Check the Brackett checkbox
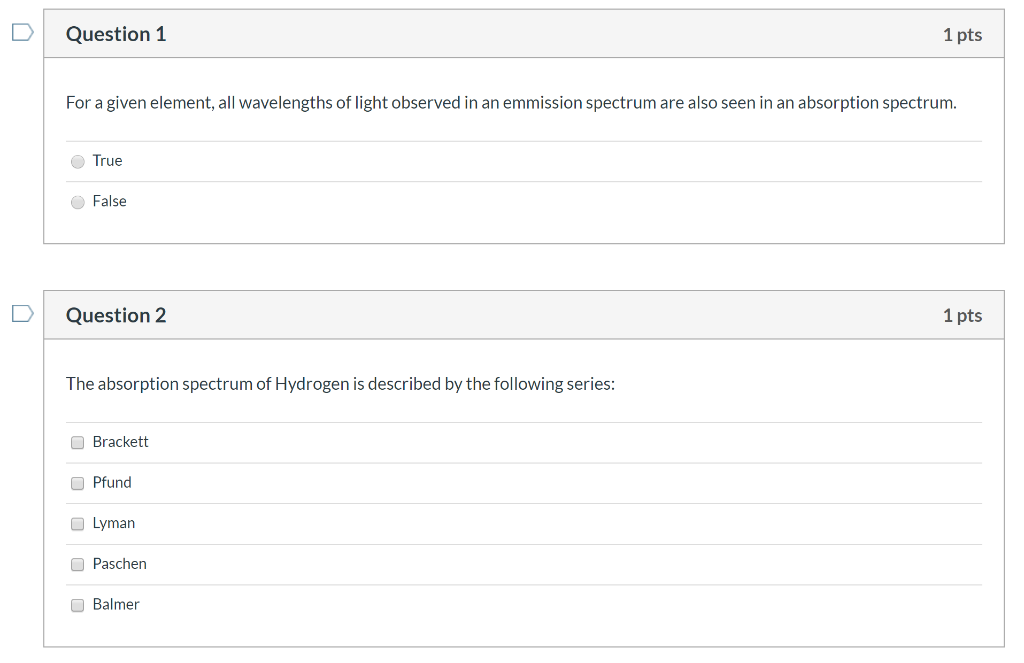The width and height of the screenshot is (1024, 663). [x=77, y=442]
